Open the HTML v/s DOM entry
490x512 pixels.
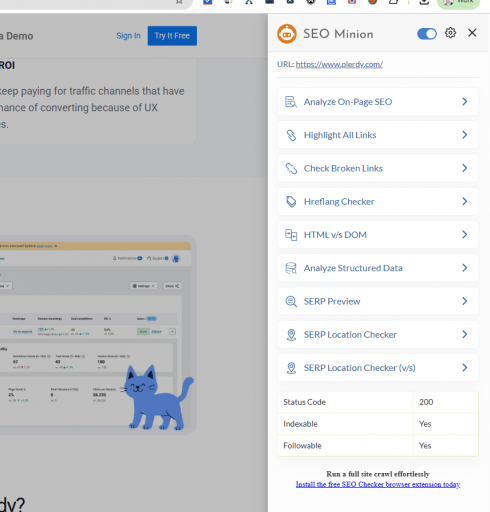(378, 235)
